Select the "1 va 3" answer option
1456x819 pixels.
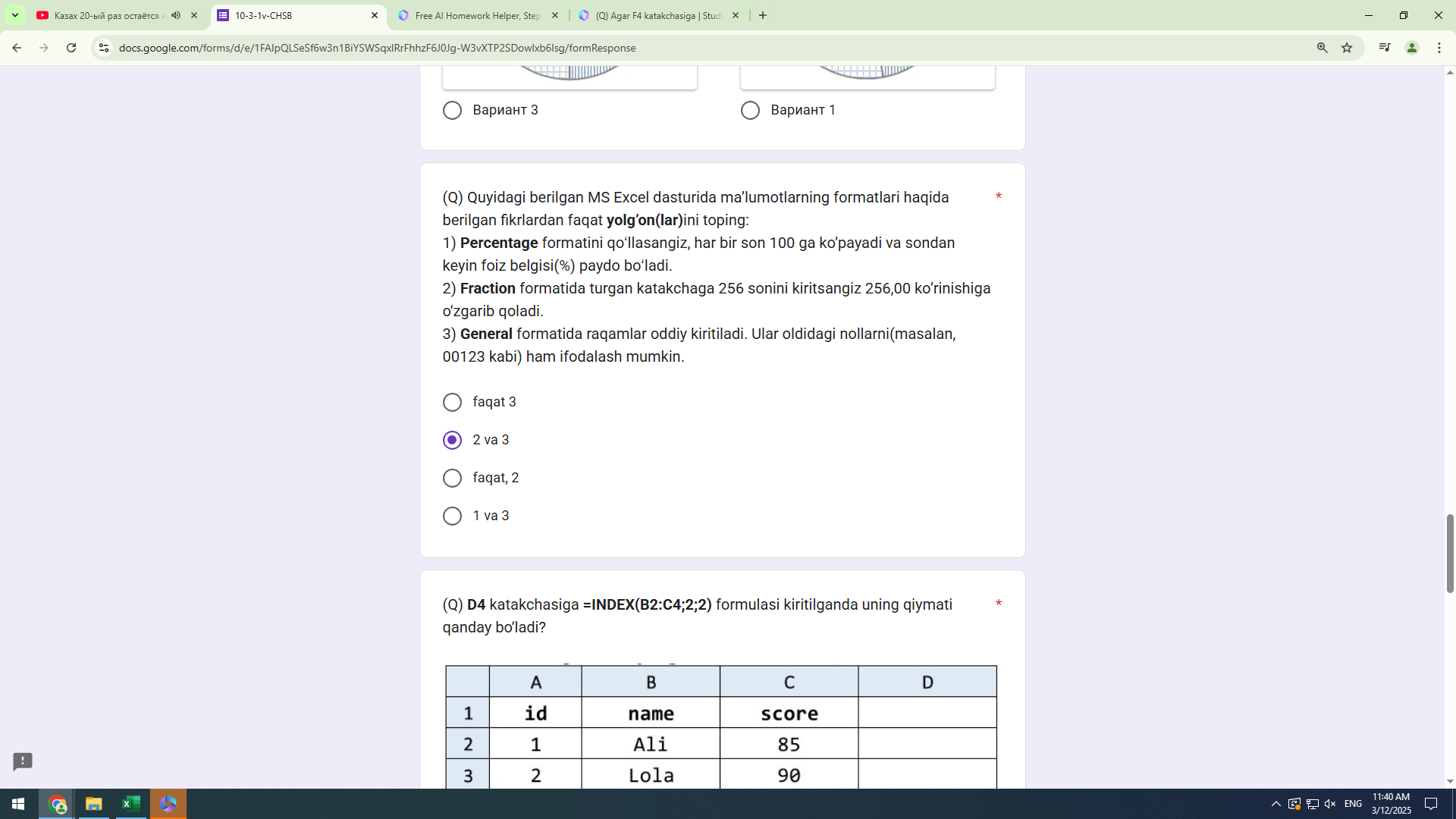[452, 516]
